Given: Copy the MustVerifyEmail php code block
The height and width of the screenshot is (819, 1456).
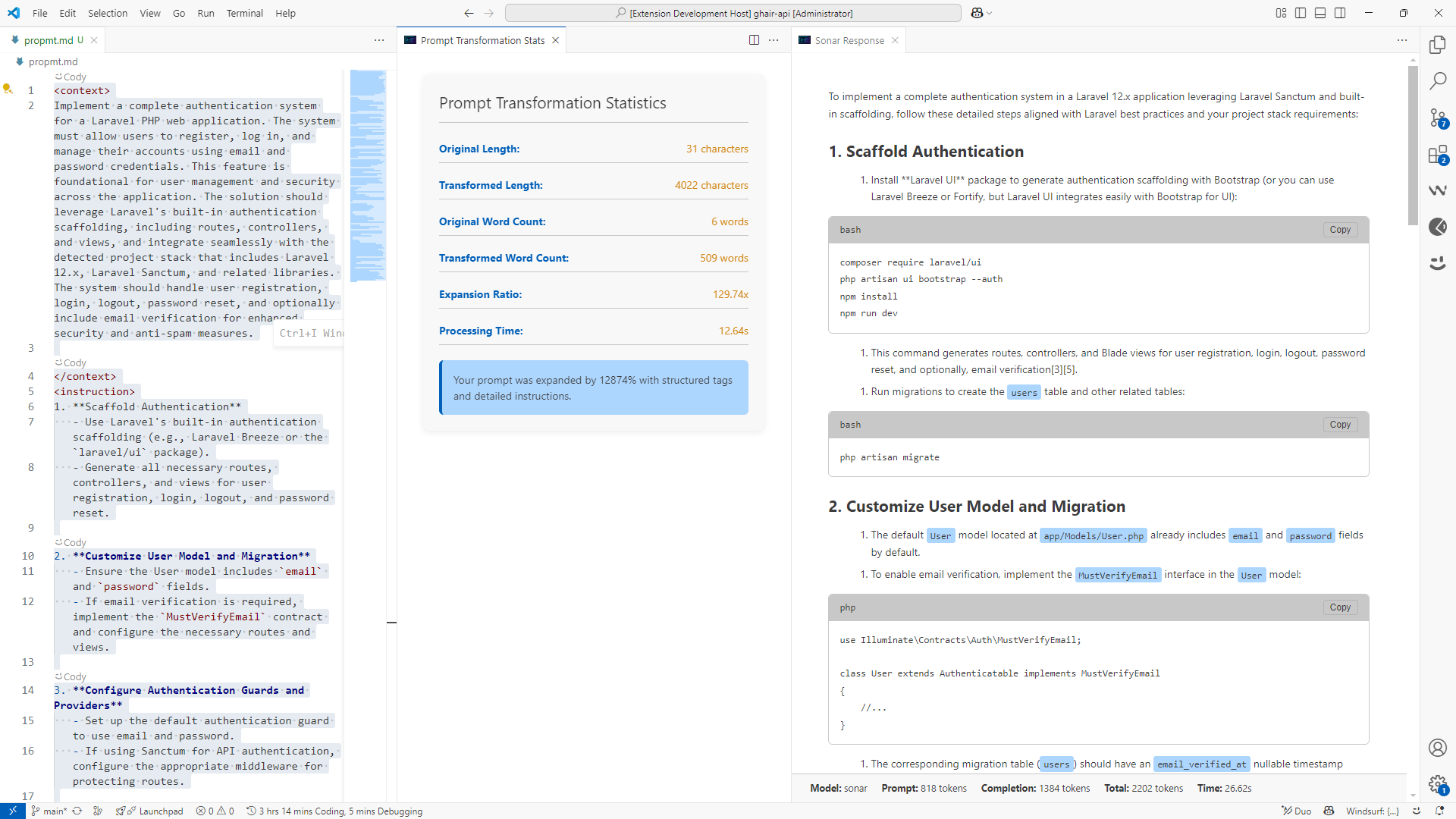Looking at the screenshot, I should 1339,607.
